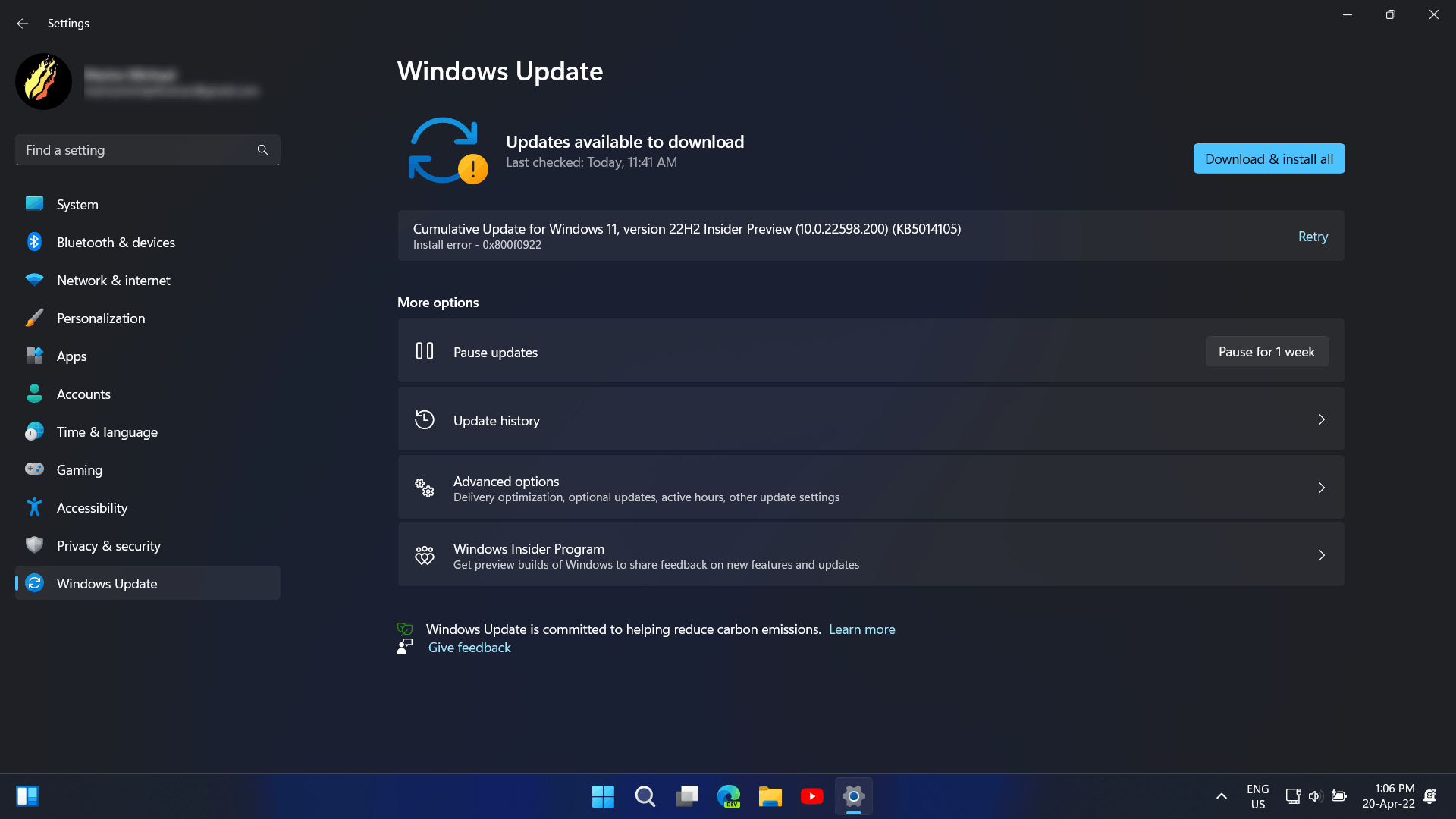Open Time & language settings
Screen dimensions: 1456x819
(147, 431)
